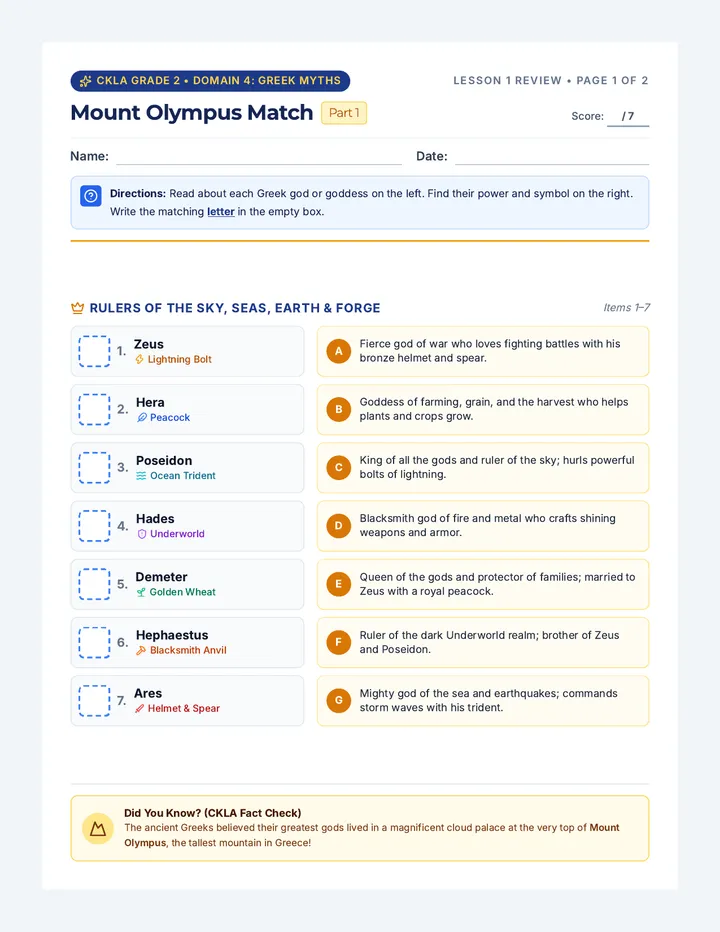Click the peacock feather icon under Hera
Screen dimensions: 720x932
point(142,418)
